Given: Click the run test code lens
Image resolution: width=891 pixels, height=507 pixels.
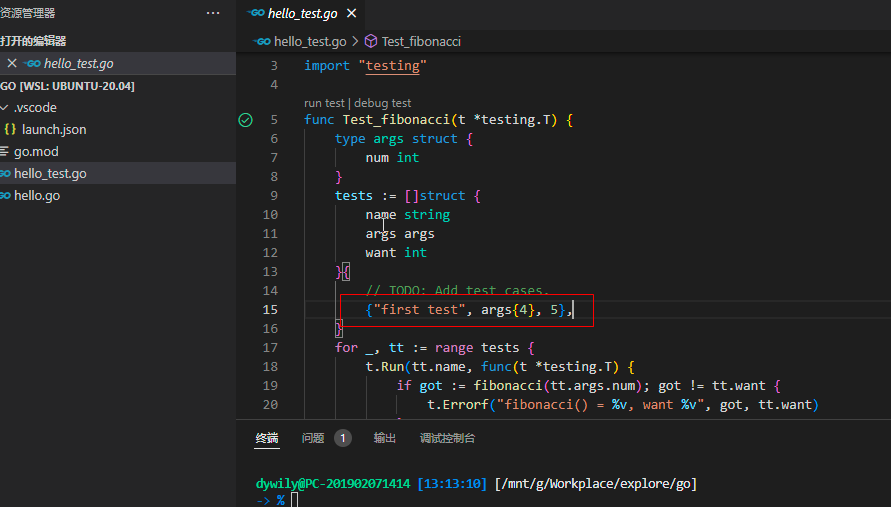Looking at the screenshot, I should pos(324,103).
